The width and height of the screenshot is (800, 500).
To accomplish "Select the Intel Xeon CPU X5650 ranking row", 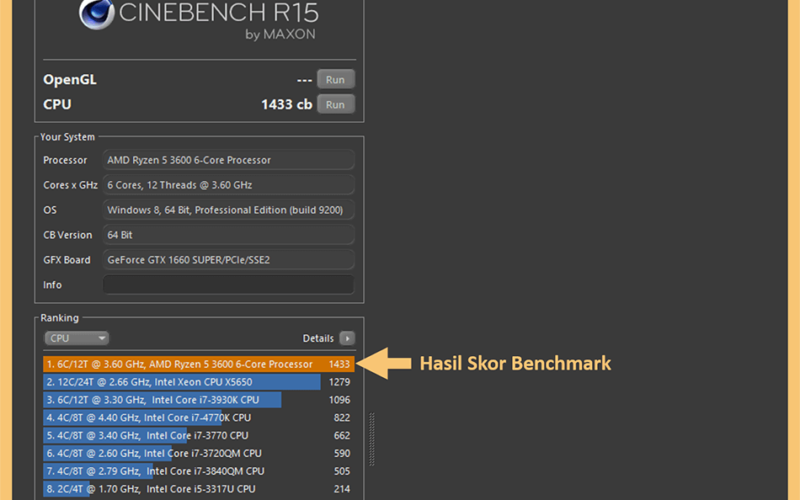I will (x=198, y=382).
